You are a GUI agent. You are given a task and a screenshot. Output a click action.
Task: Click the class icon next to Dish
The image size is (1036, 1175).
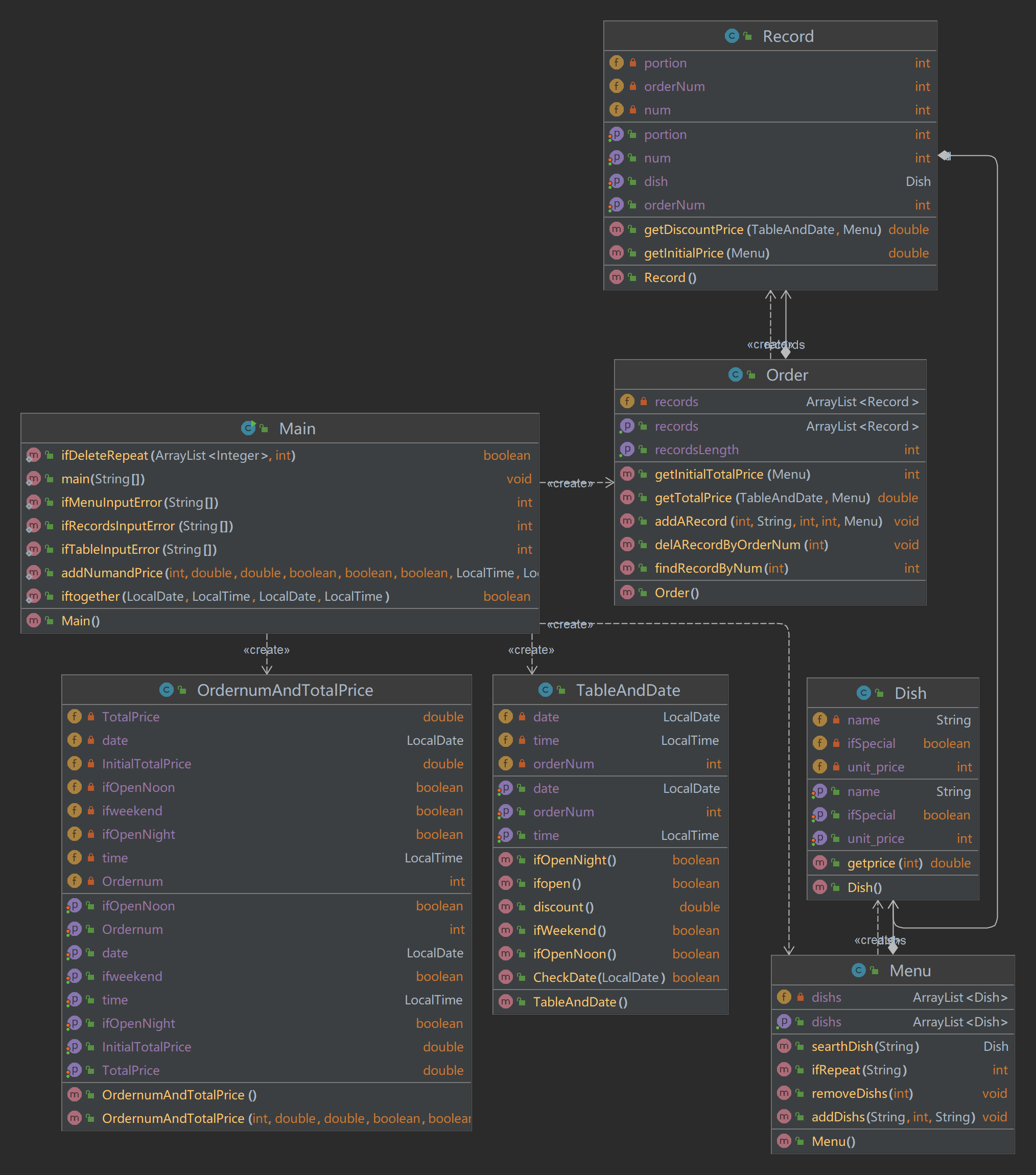pyautogui.click(x=863, y=693)
